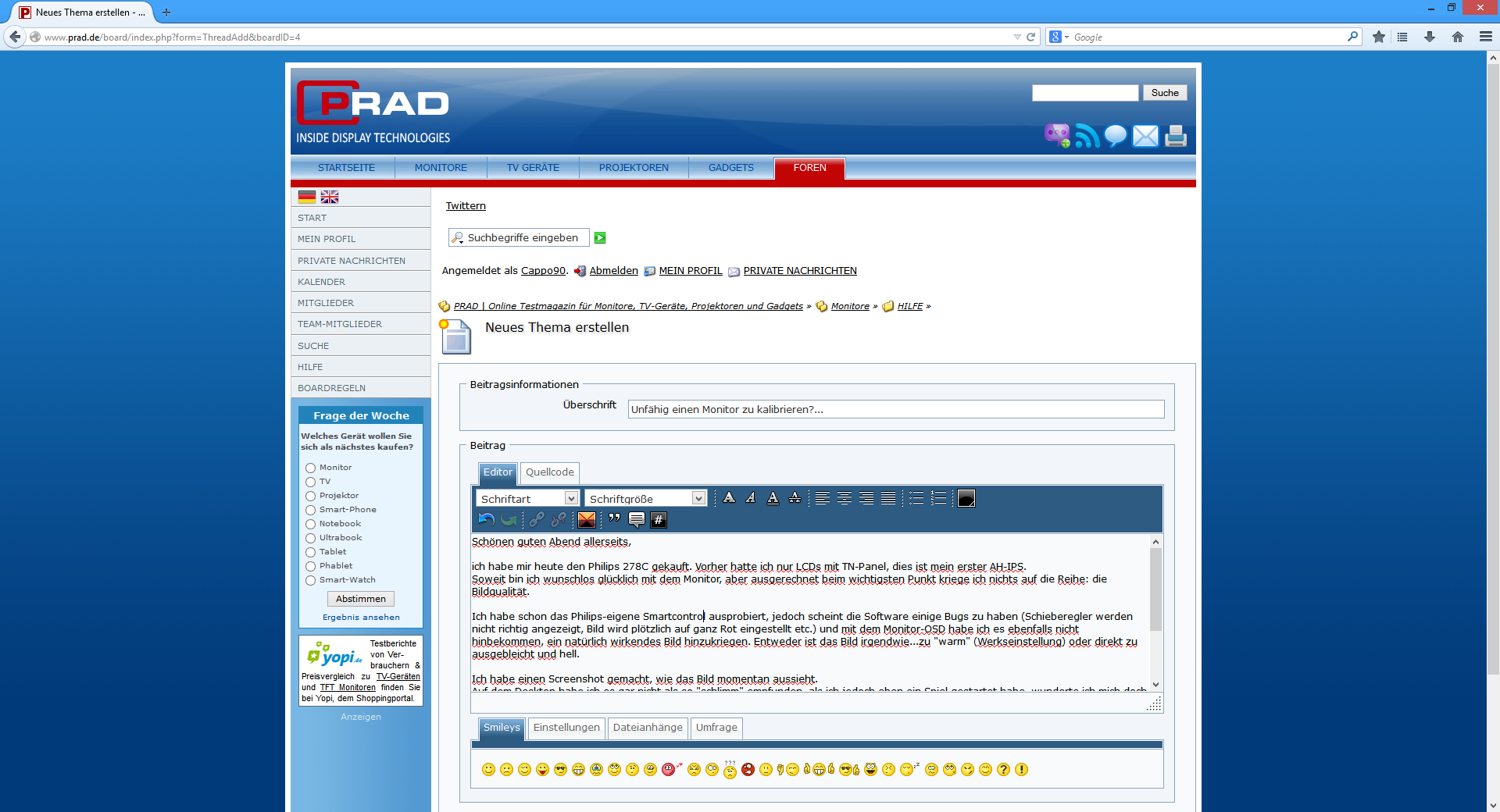The height and width of the screenshot is (812, 1500).
Task: Click the bold text formatting icon
Action: [x=729, y=498]
